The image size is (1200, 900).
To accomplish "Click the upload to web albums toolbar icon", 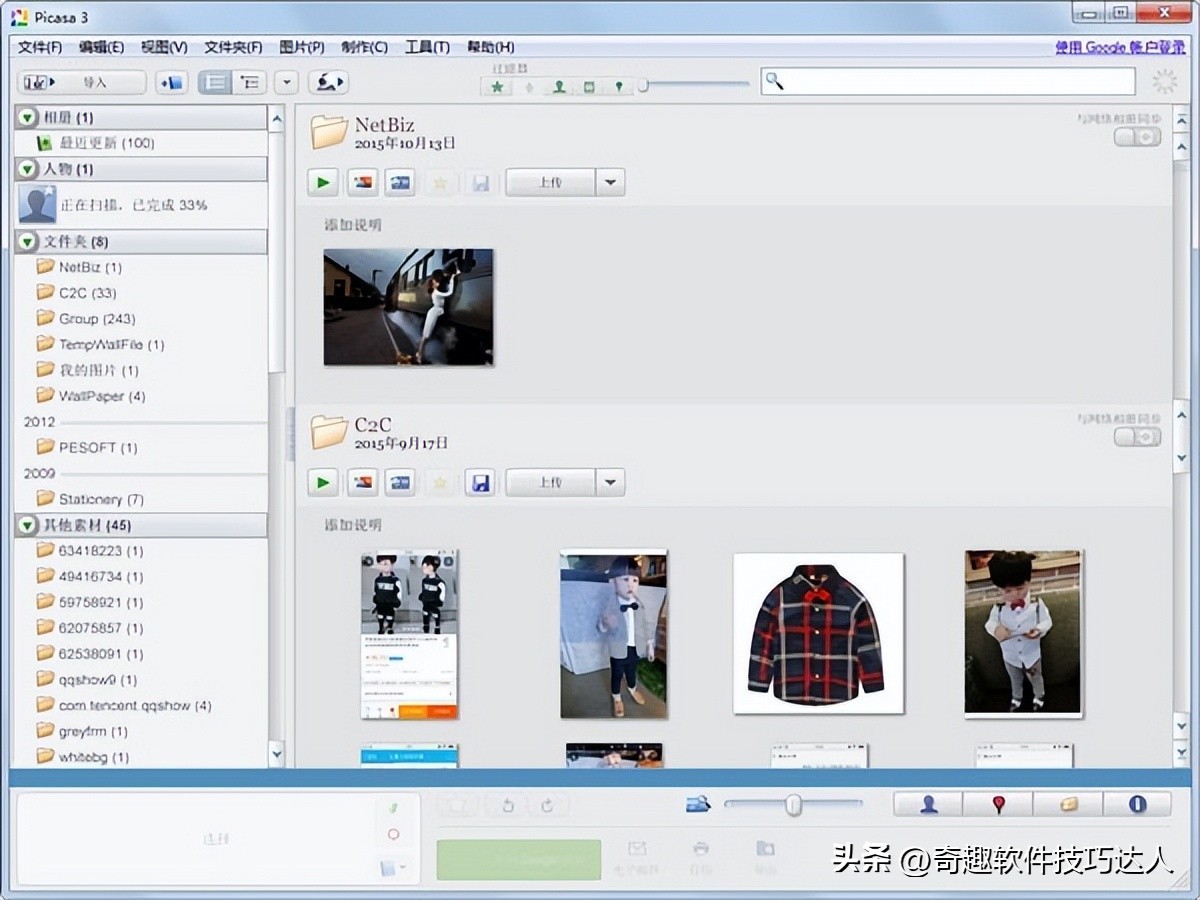I will (327, 83).
